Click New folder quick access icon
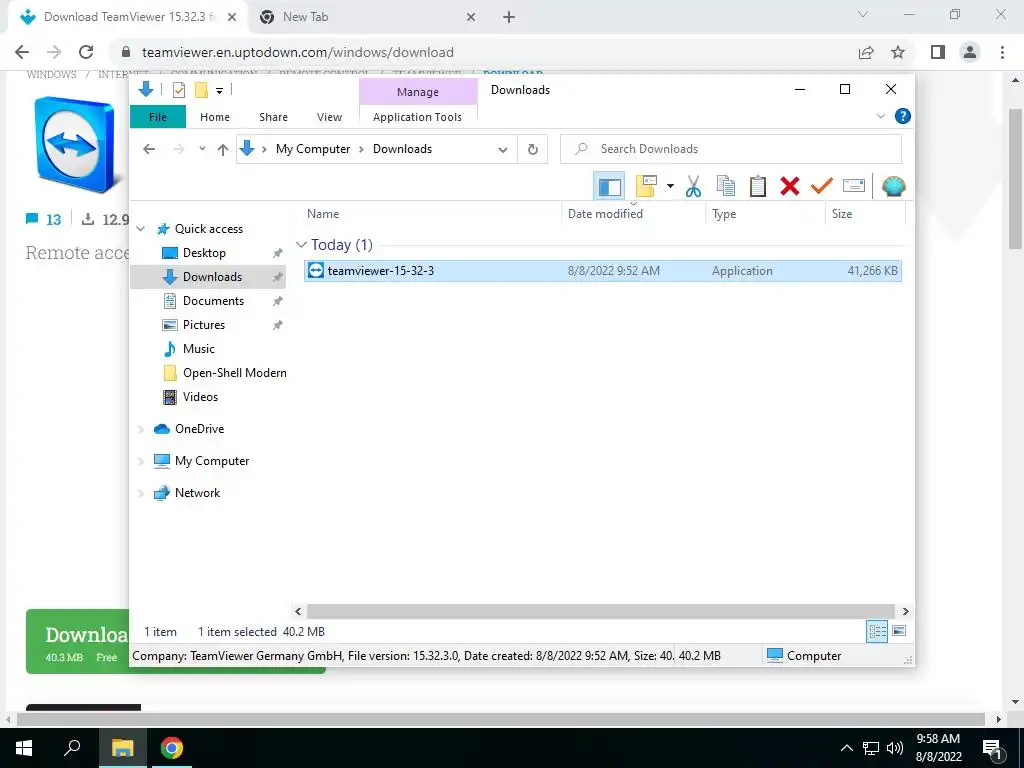 tap(201, 90)
